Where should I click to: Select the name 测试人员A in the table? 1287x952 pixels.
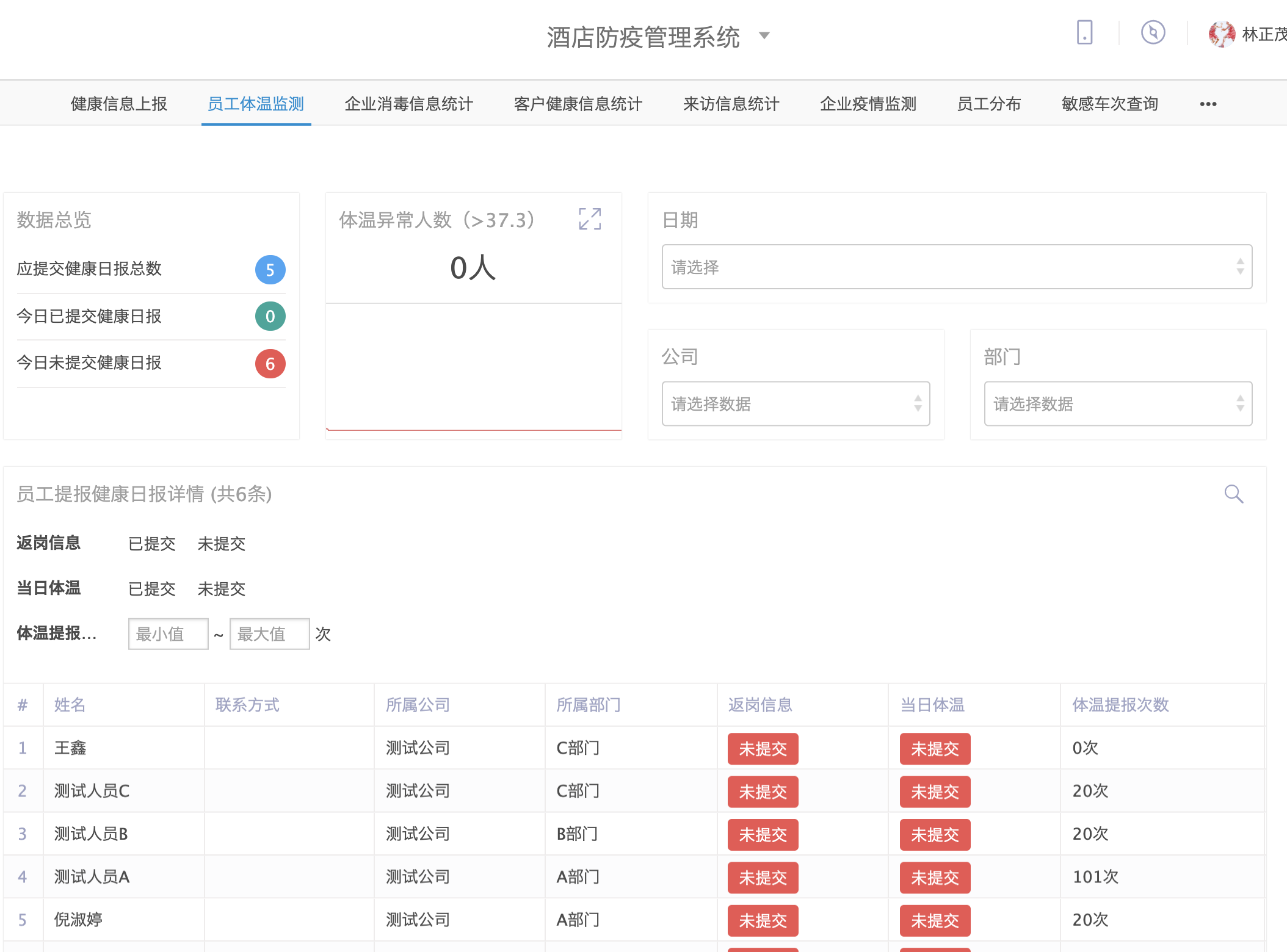pos(92,877)
